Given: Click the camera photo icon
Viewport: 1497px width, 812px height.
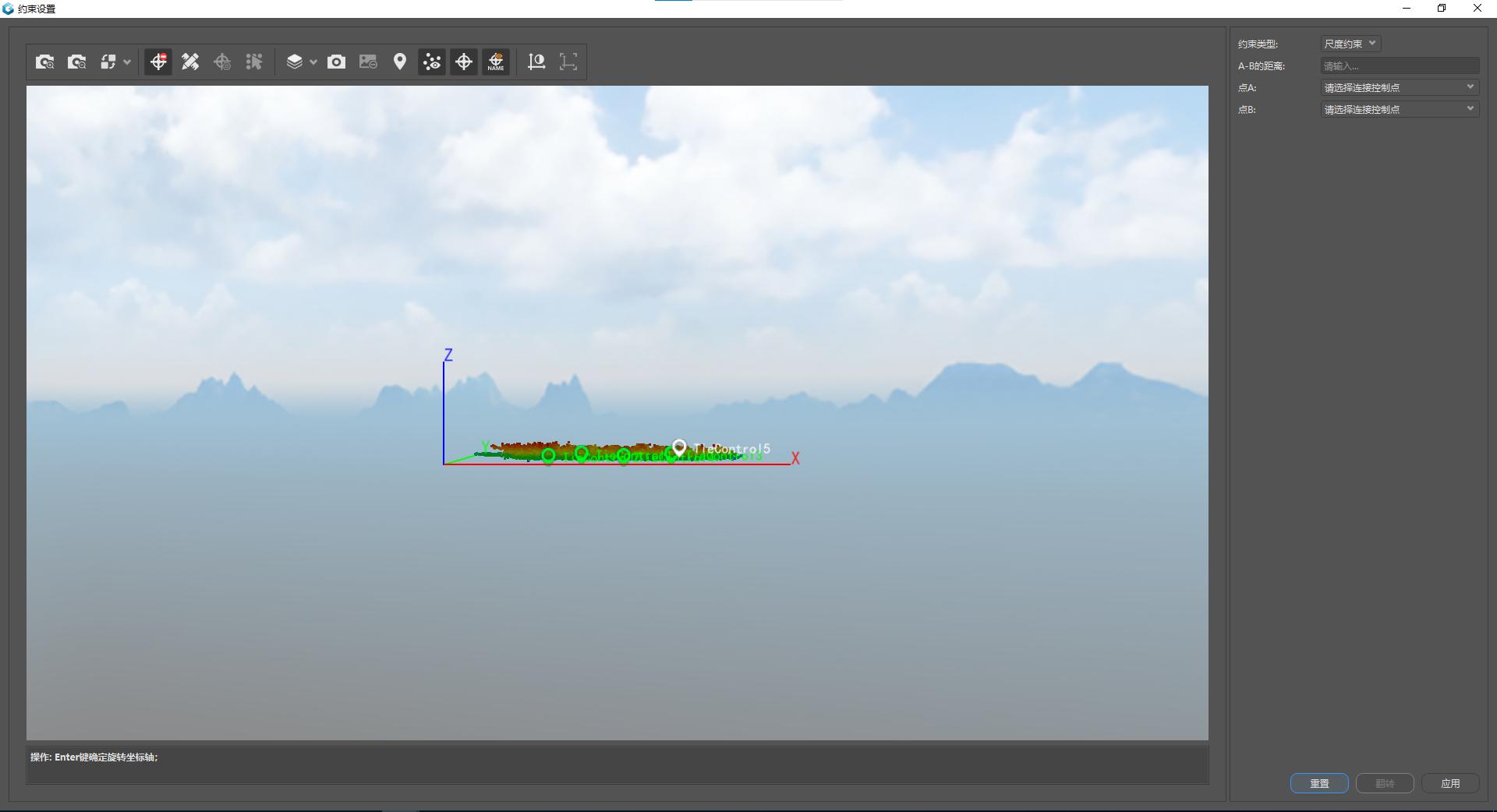Looking at the screenshot, I should pos(336,62).
